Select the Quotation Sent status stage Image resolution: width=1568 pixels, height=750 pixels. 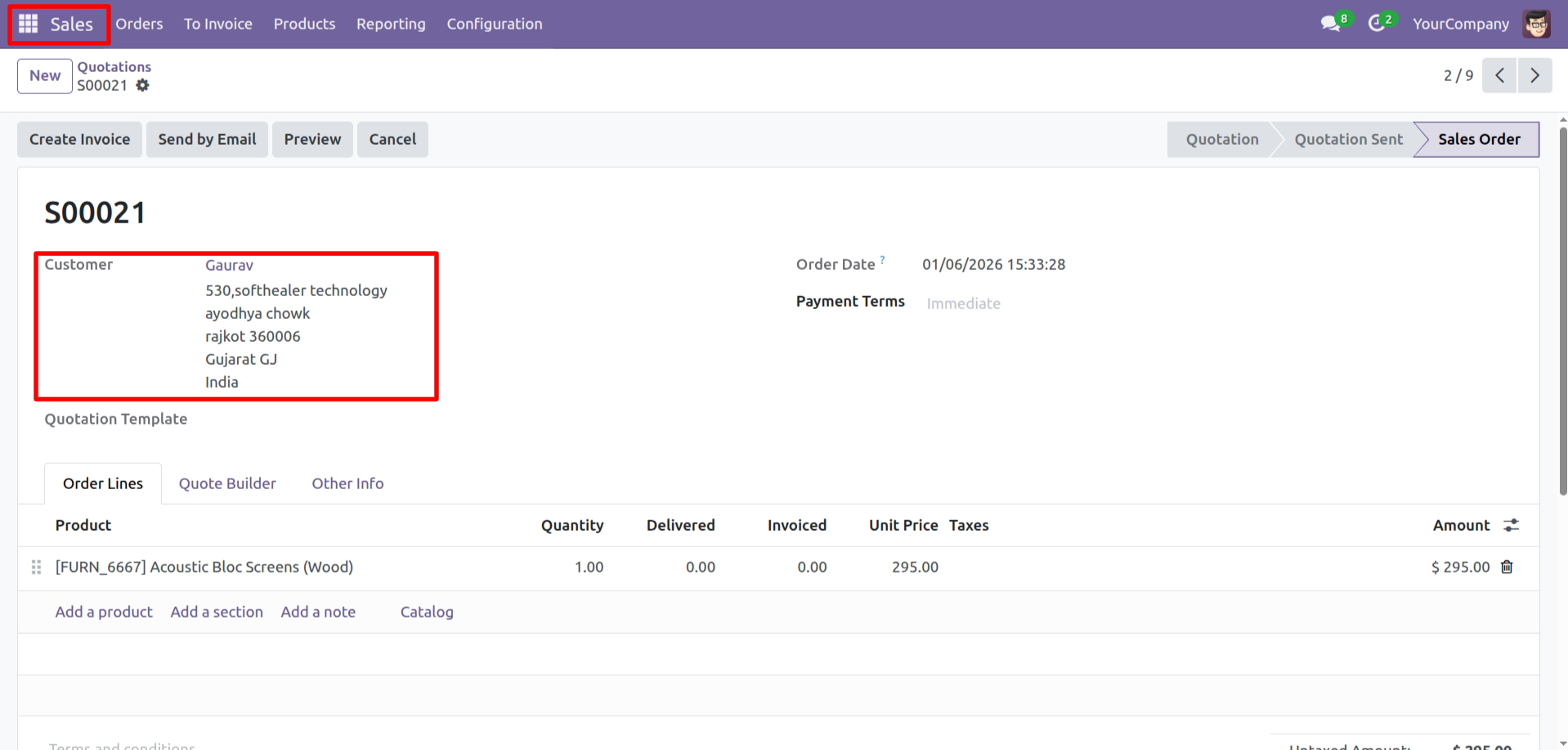[x=1347, y=139]
